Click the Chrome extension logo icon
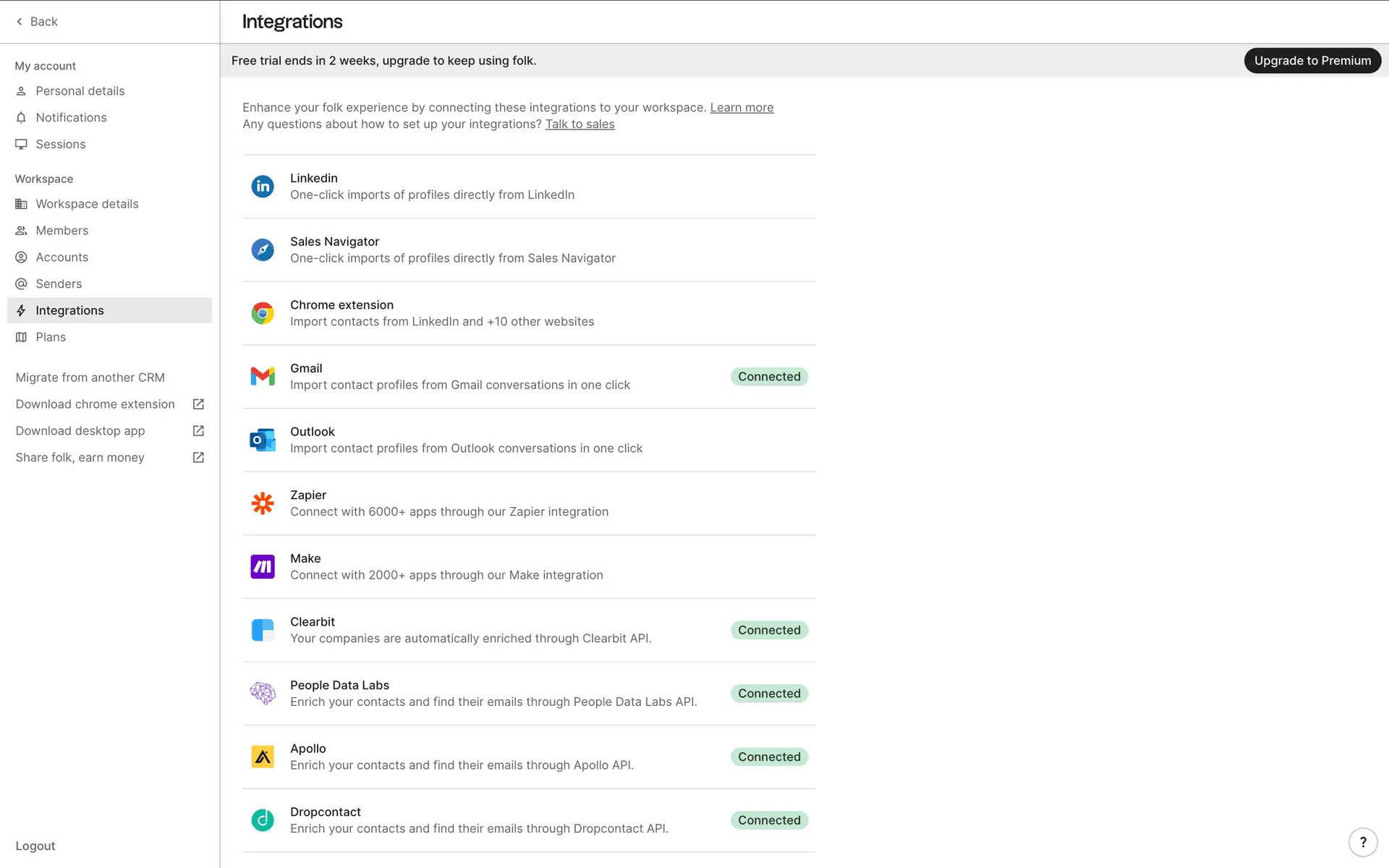The width and height of the screenshot is (1389, 868). pos(263,313)
